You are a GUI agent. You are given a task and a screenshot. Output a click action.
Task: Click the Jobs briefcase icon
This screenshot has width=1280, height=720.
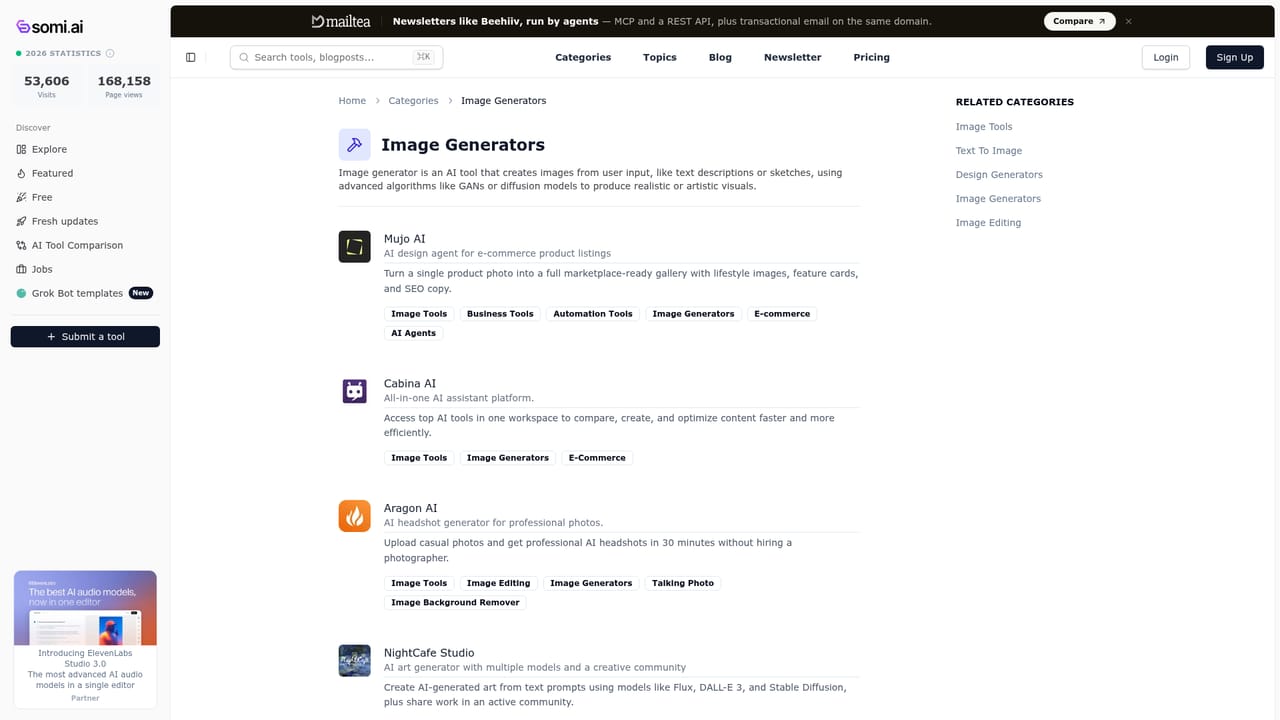tap(22, 269)
